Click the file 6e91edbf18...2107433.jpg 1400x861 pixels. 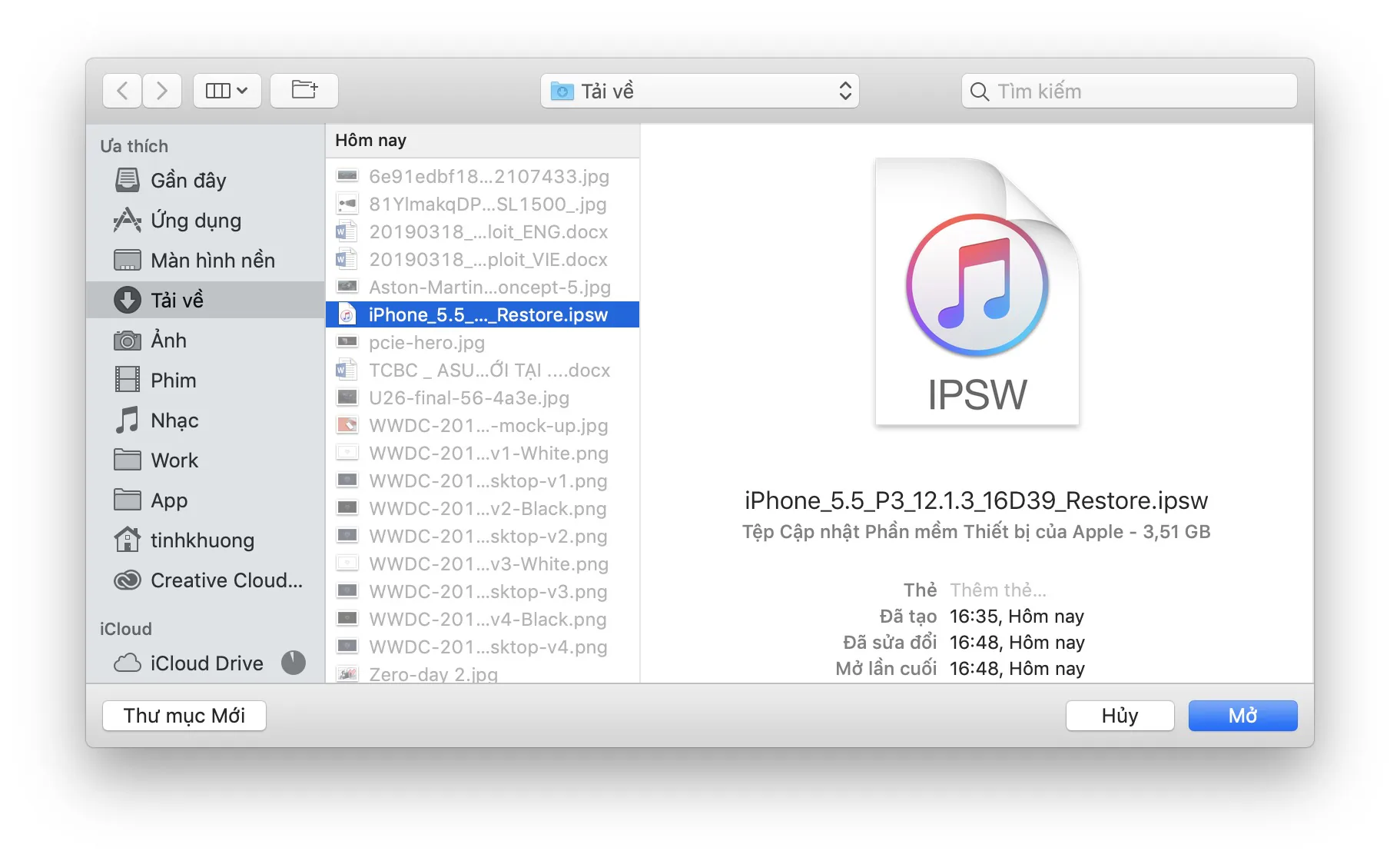click(483, 176)
